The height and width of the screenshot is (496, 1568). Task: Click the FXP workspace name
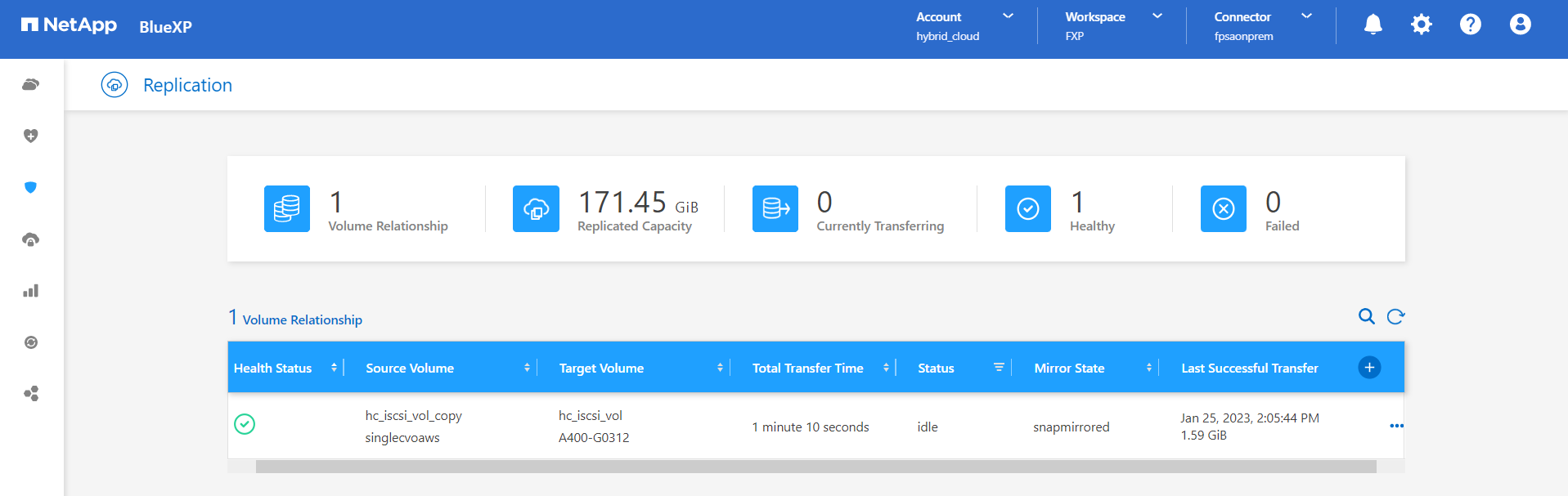click(x=1075, y=37)
